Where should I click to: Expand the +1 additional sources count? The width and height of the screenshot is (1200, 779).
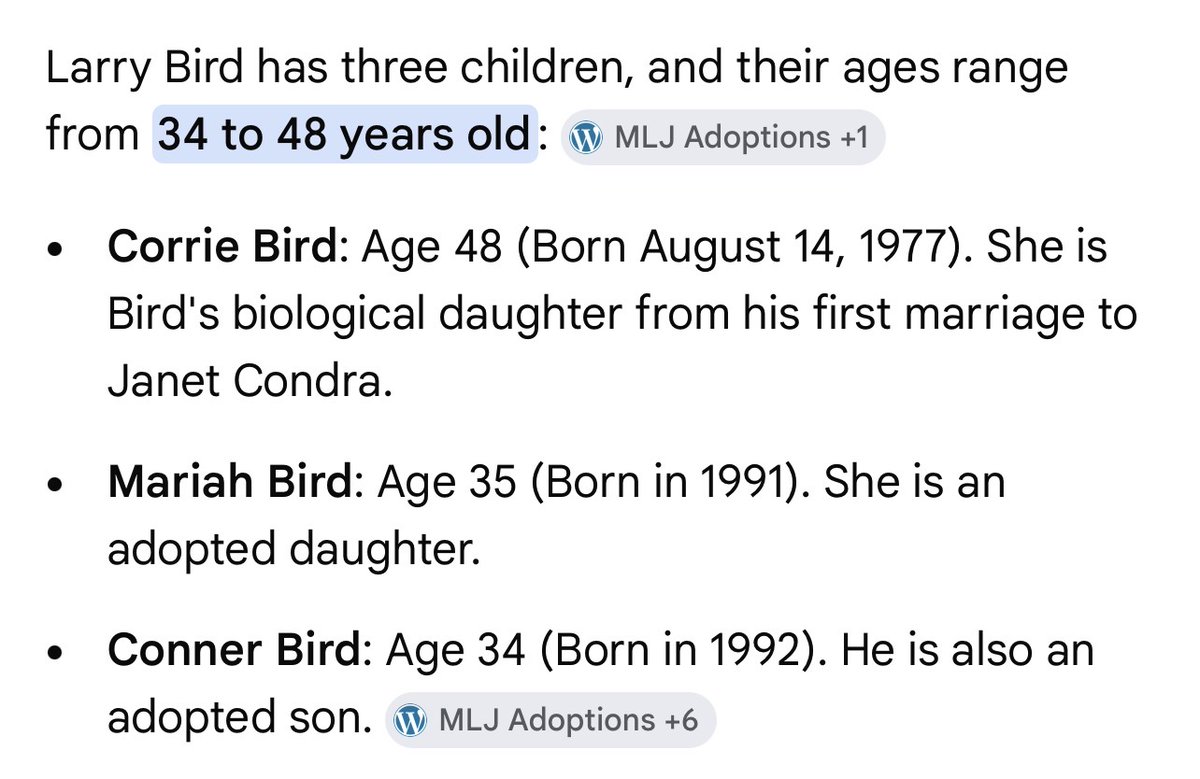[x=852, y=137]
